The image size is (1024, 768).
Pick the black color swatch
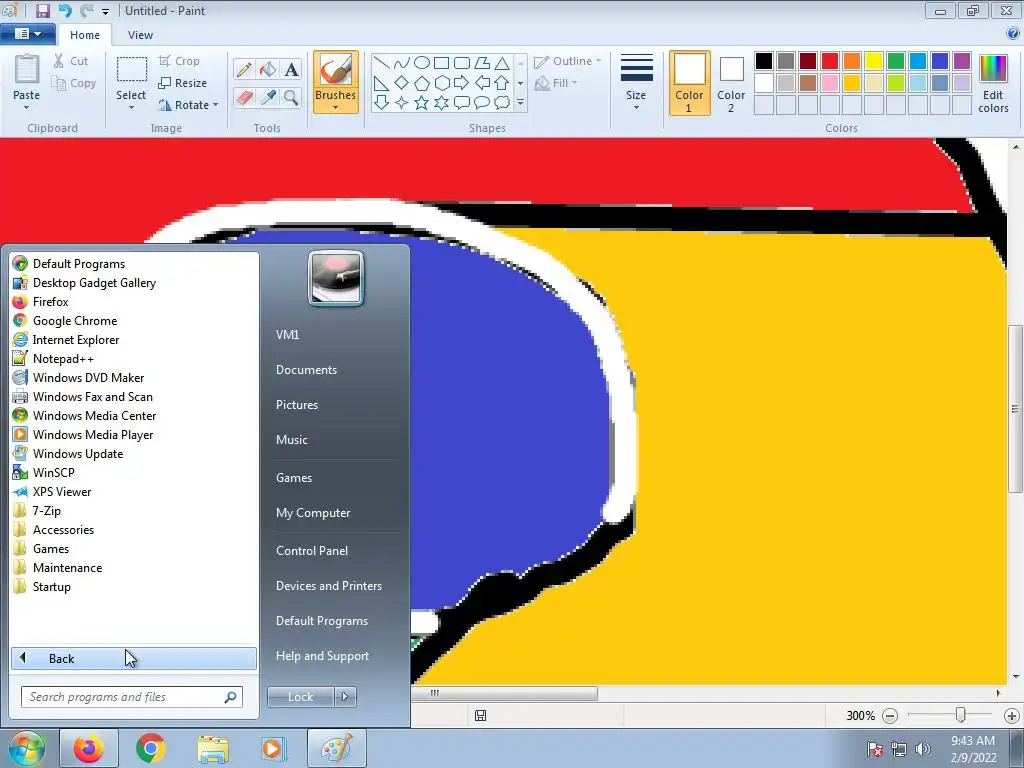click(764, 61)
